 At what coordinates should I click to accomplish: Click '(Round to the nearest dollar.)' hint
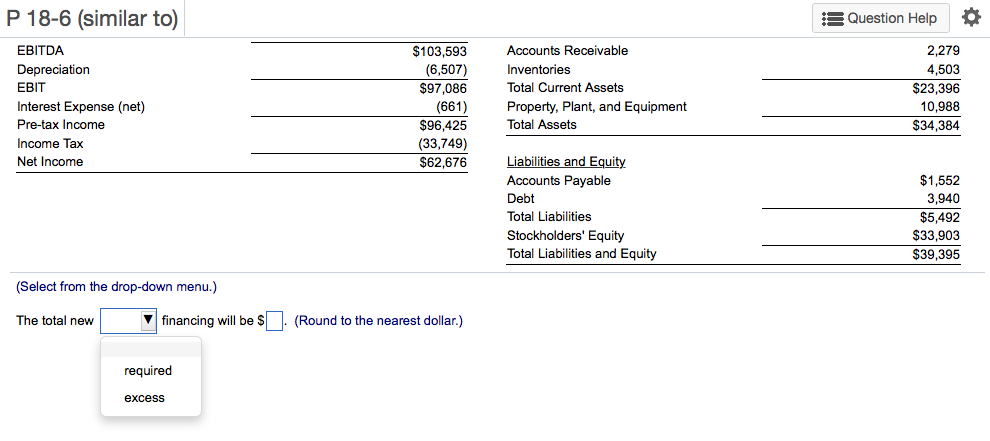click(x=378, y=321)
